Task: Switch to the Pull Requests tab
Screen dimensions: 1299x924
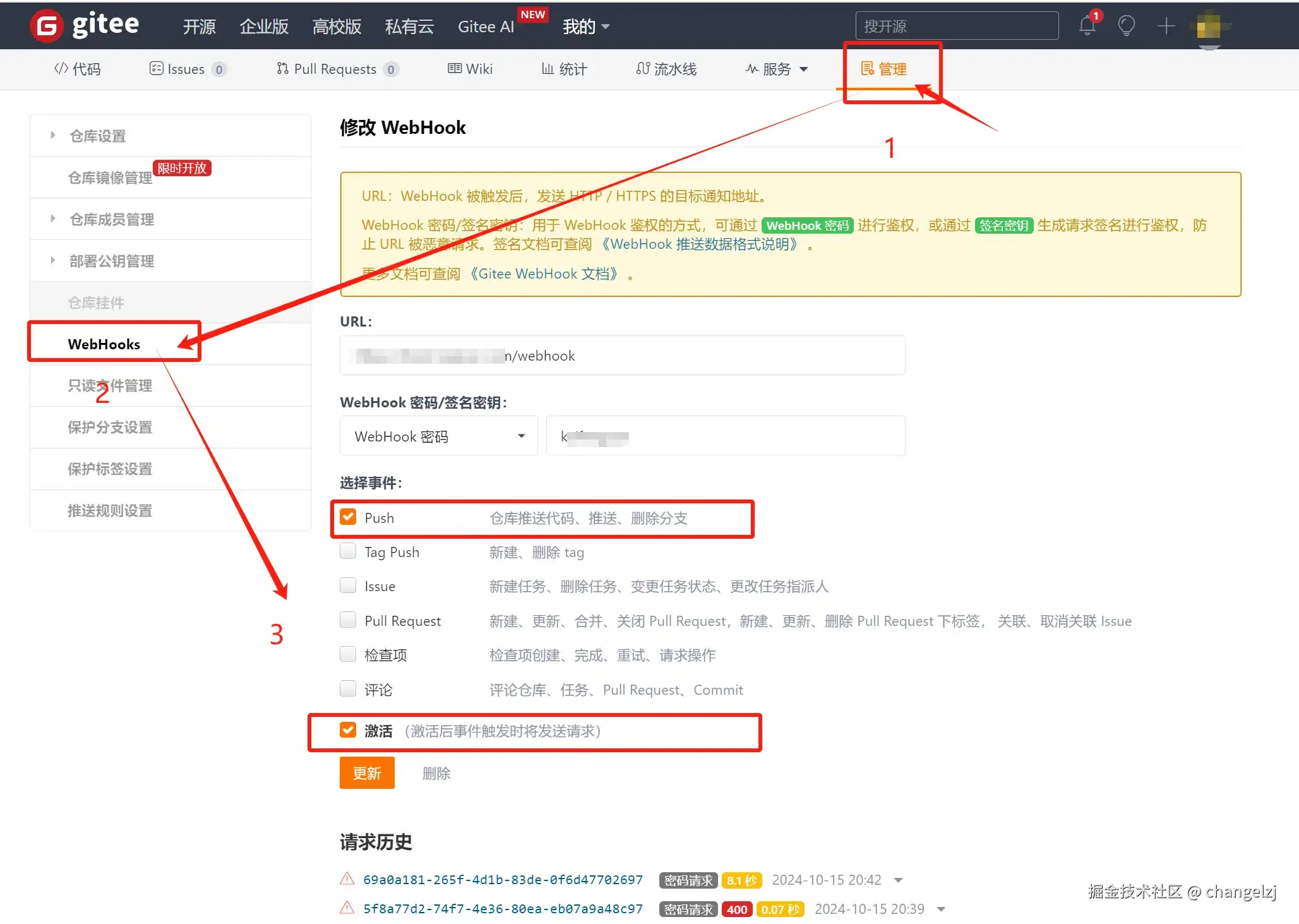Action: pos(336,69)
